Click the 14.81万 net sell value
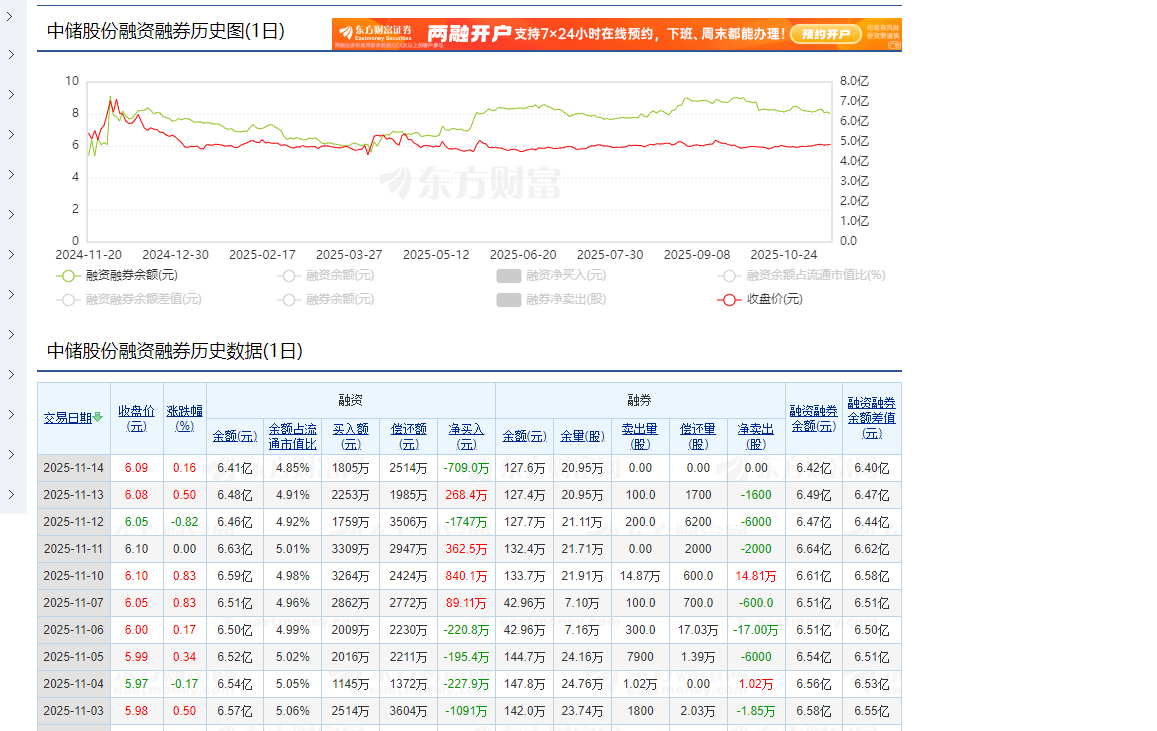The image size is (1157, 731). coord(756,575)
